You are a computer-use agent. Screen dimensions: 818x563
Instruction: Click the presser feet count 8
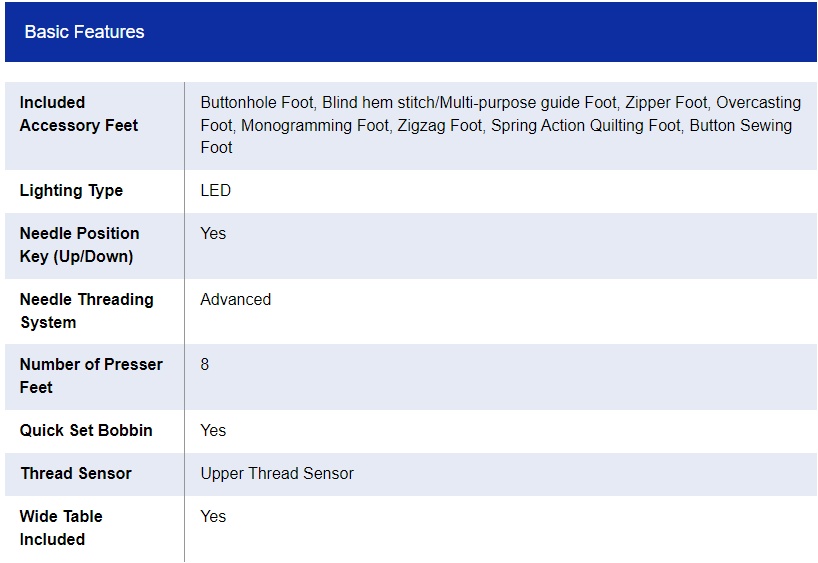point(205,365)
